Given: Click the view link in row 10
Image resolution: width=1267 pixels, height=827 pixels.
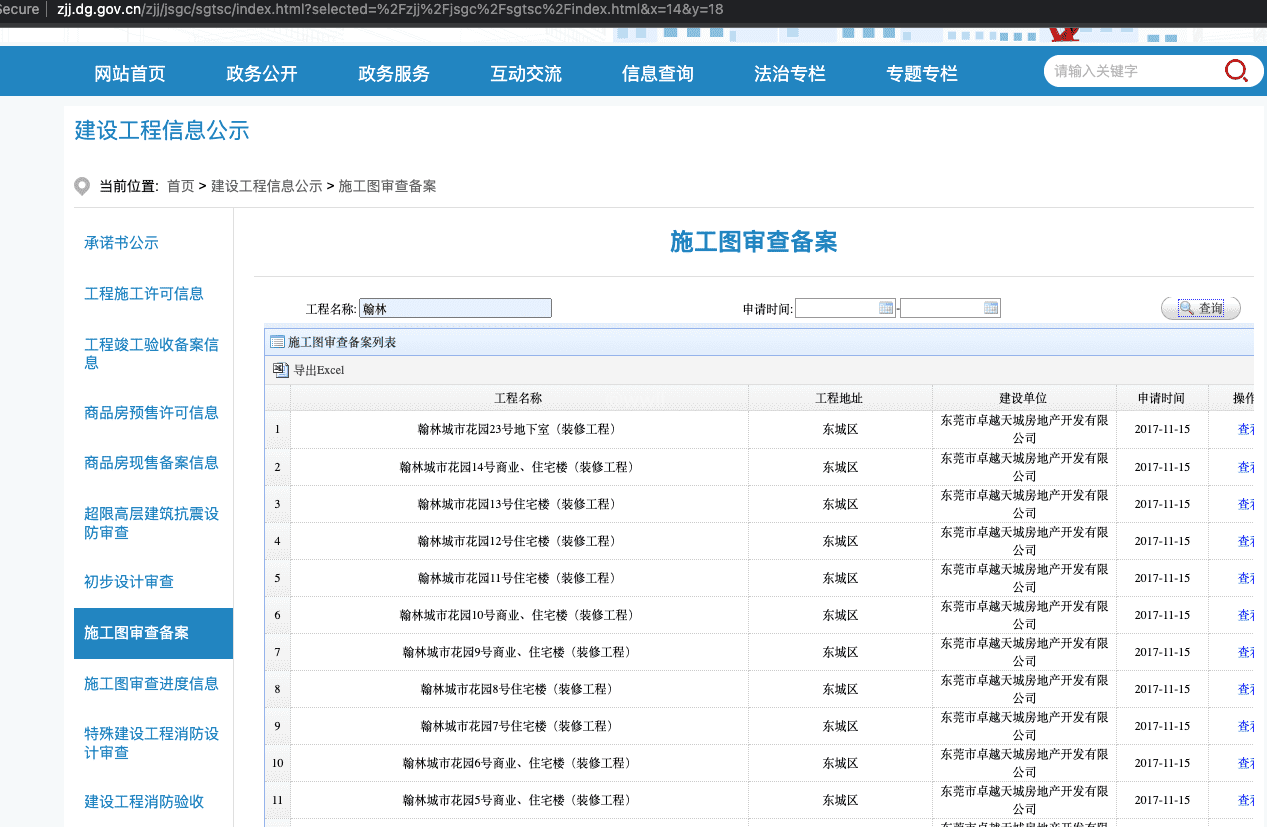Looking at the screenshot, I should coord(1247,763).
